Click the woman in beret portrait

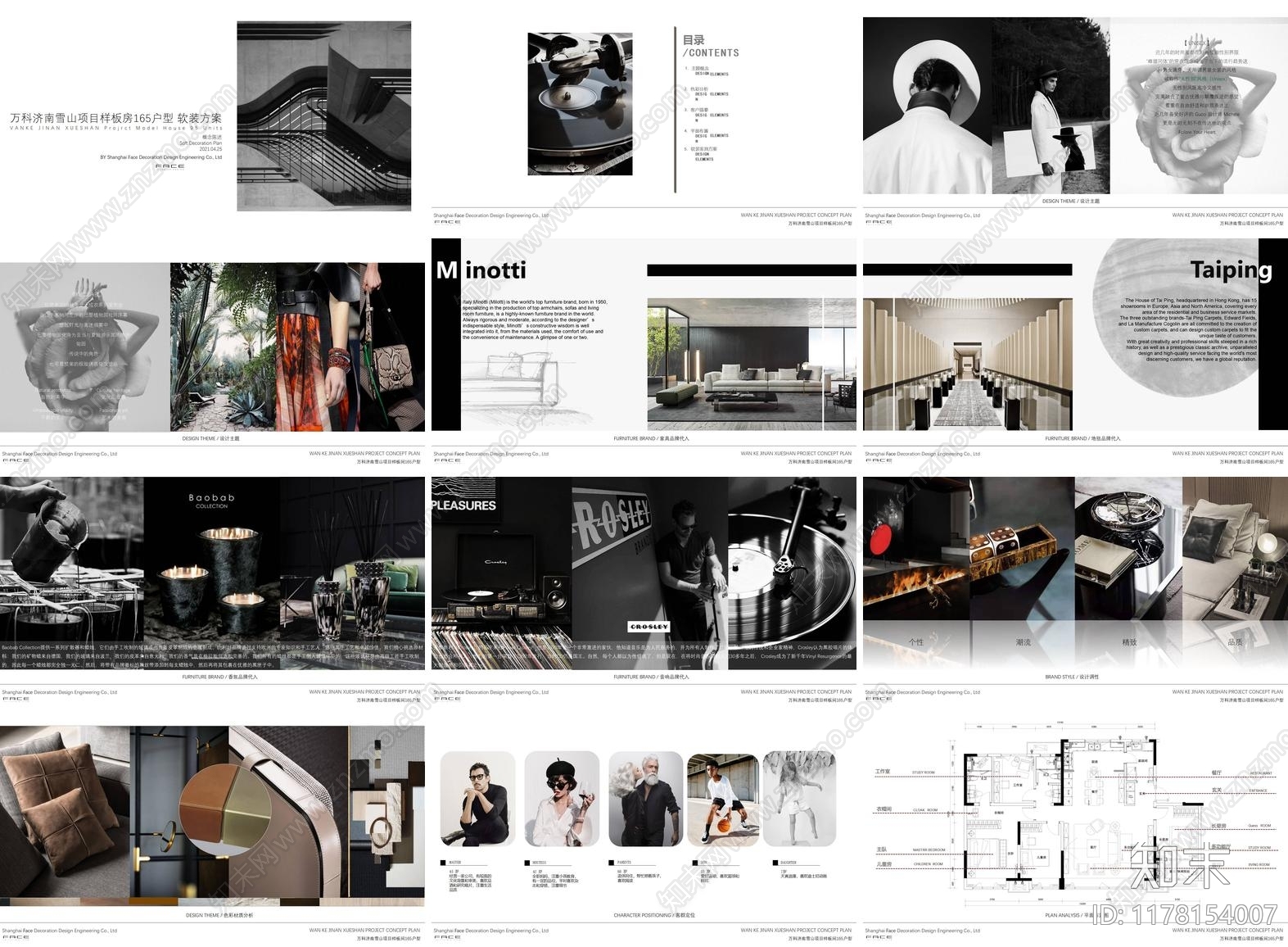[x=562, y=800]
